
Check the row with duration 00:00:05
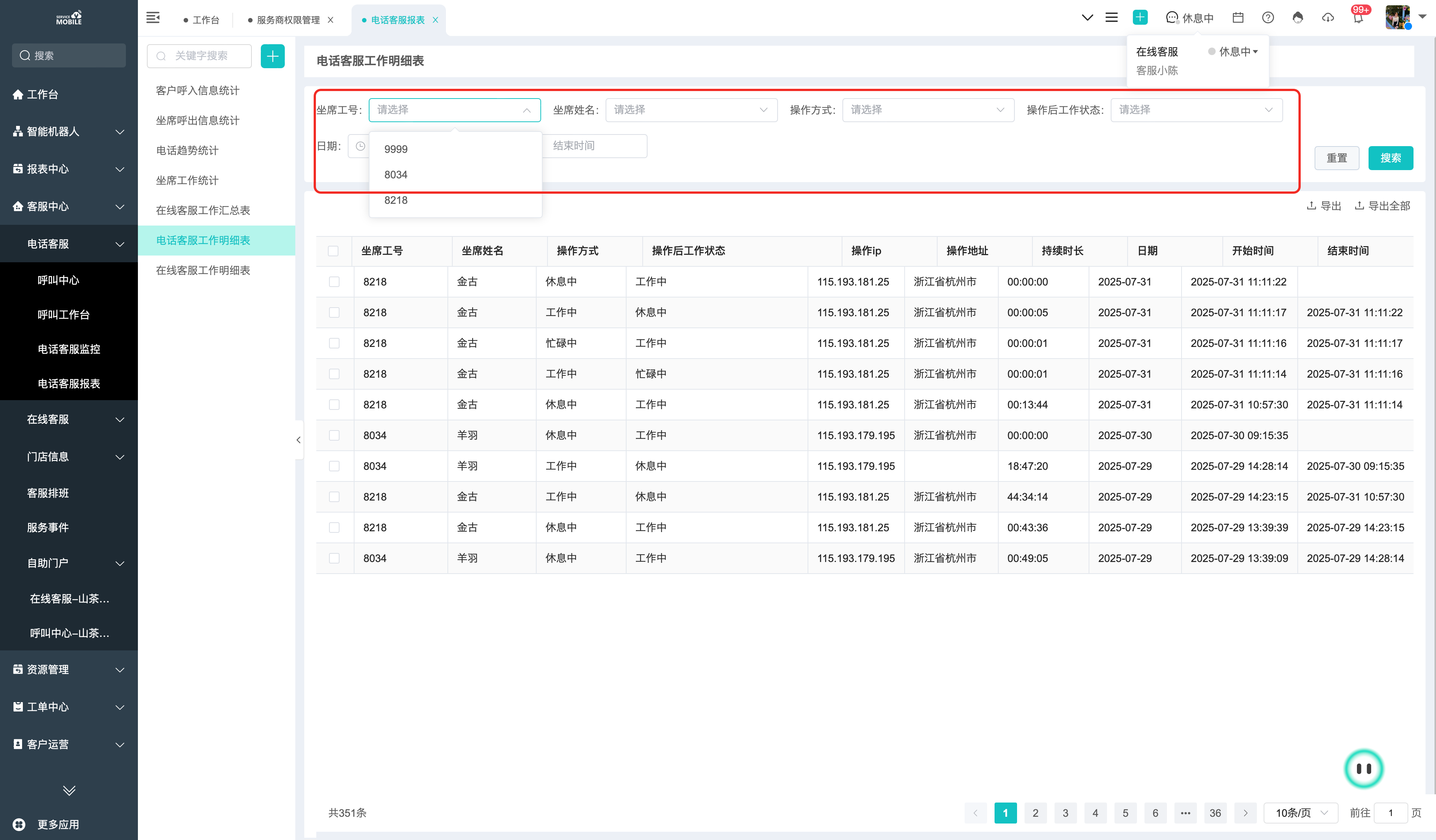[334, 312]
